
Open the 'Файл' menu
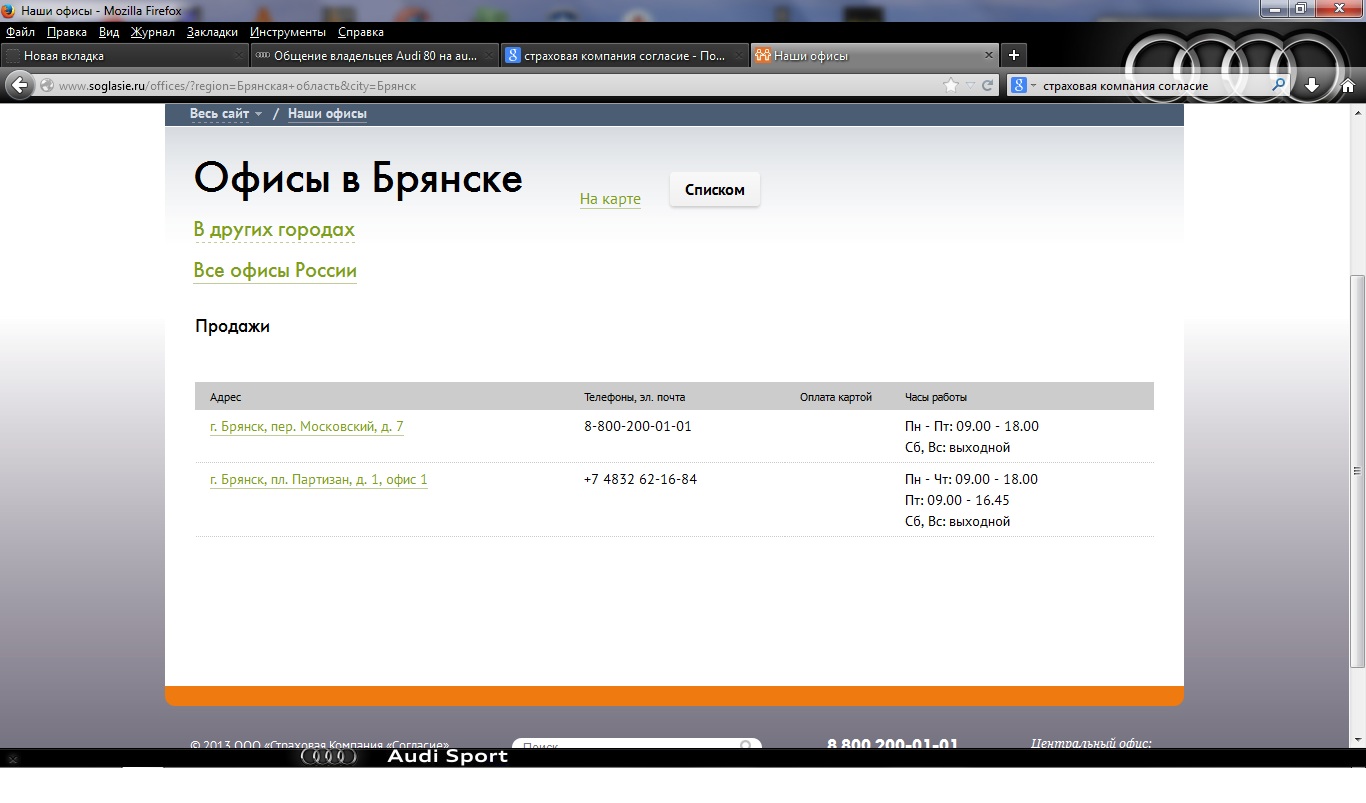pos(20,32)
